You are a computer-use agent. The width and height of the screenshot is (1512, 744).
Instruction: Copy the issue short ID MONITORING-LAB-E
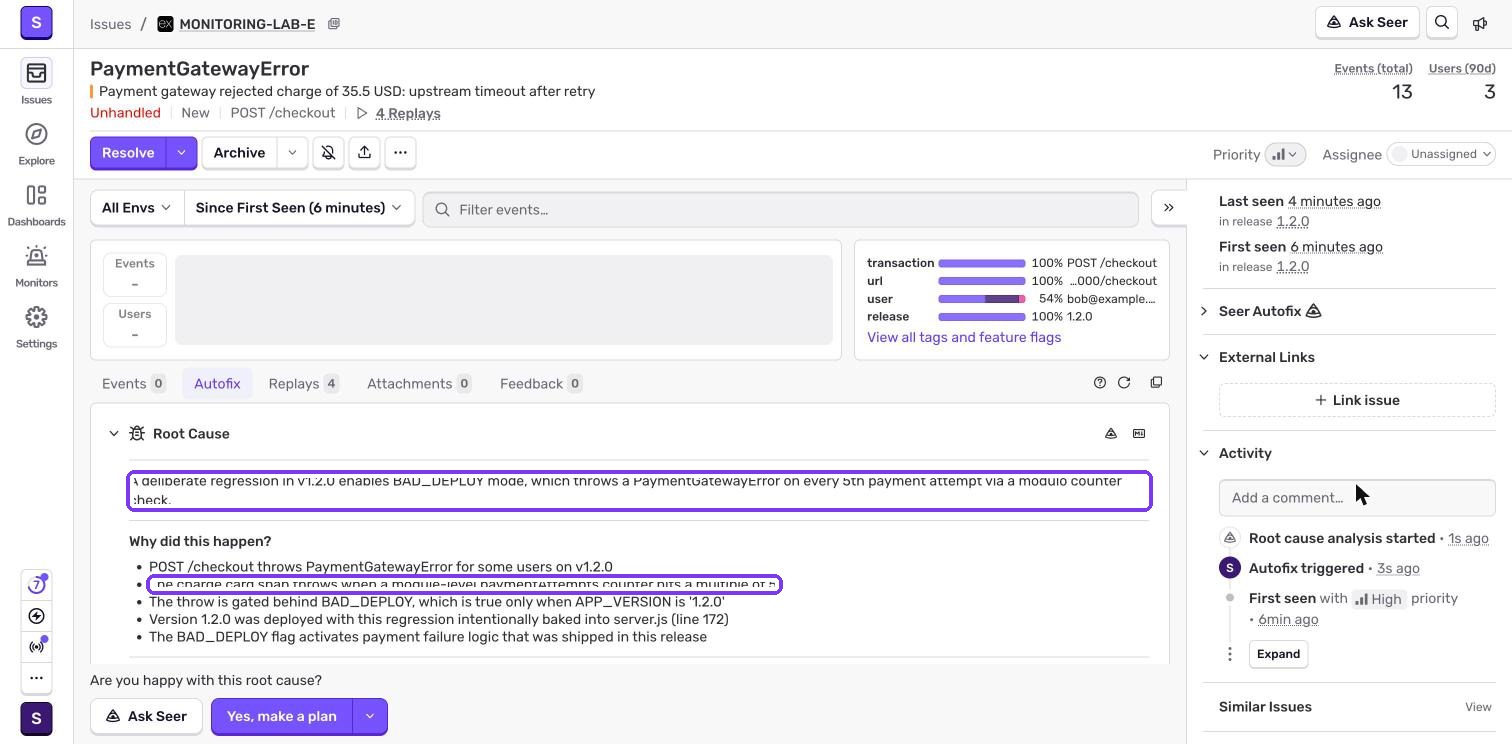pyautogui.click(x=334, y=24)
